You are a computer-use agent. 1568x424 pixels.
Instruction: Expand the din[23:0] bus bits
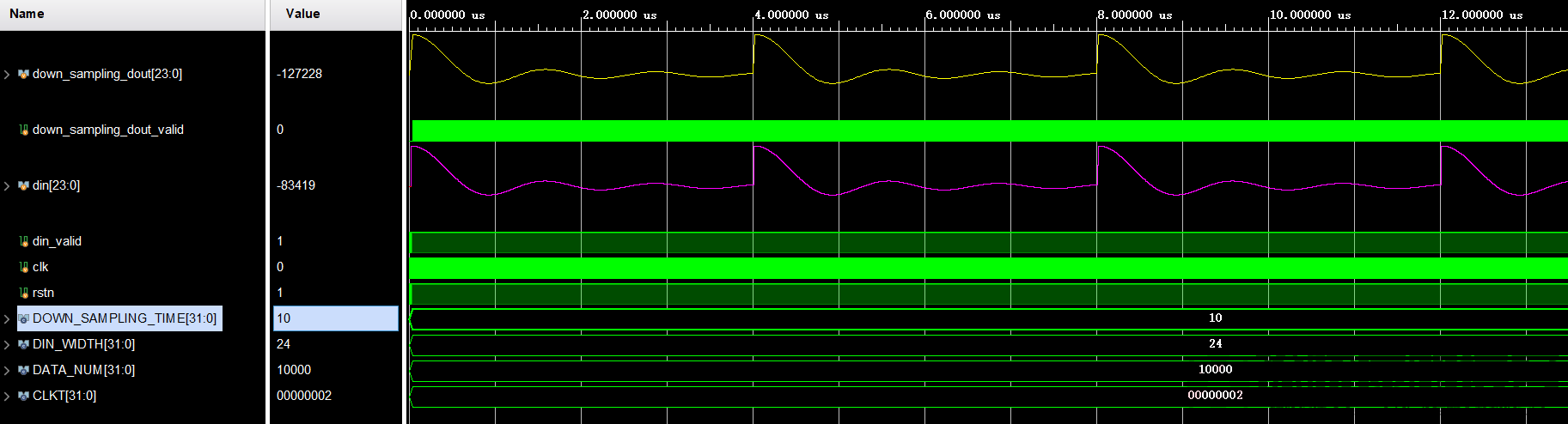coord(7,186)
